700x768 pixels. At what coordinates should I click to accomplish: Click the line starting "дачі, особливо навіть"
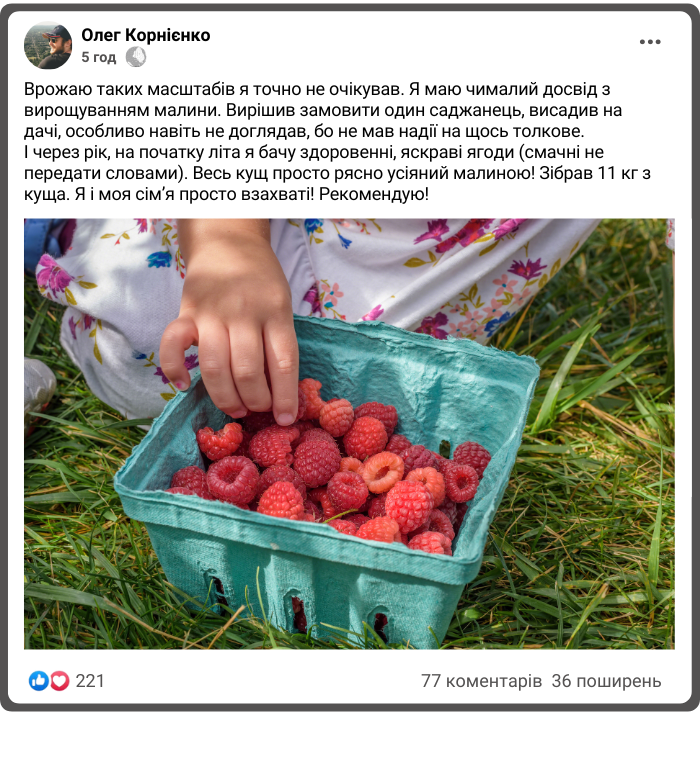[x=304, y=131]
